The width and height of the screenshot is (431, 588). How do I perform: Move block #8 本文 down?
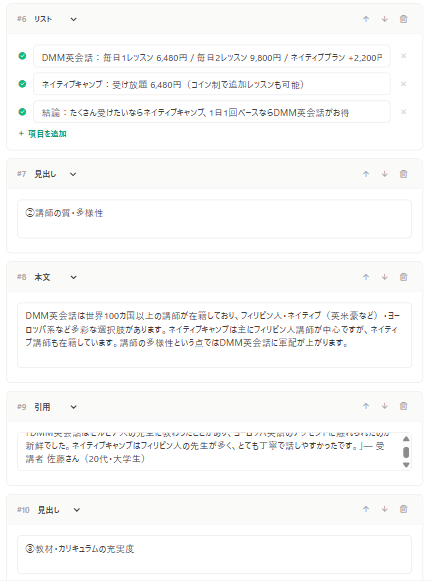384,277
